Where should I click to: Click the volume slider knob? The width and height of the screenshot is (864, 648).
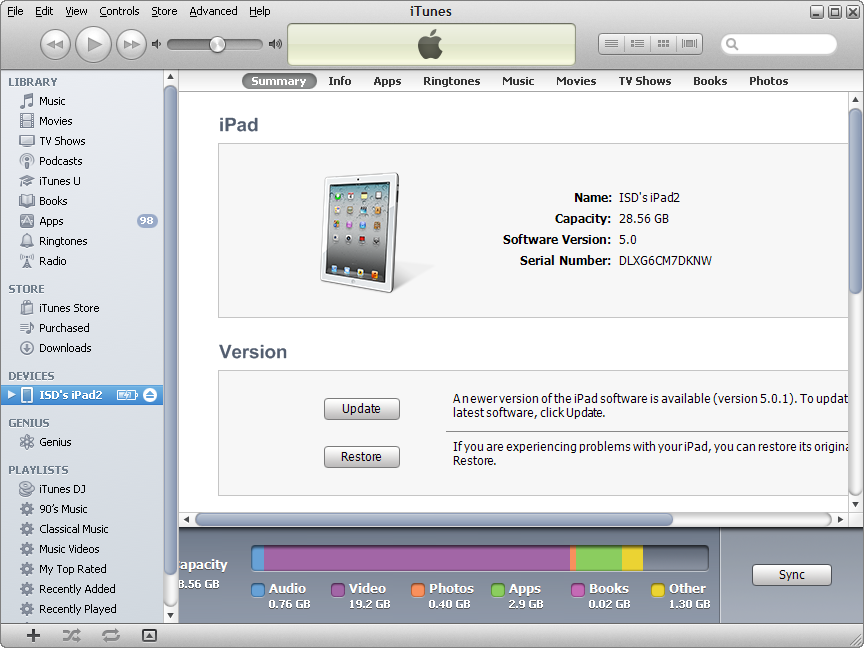[218, 45]
